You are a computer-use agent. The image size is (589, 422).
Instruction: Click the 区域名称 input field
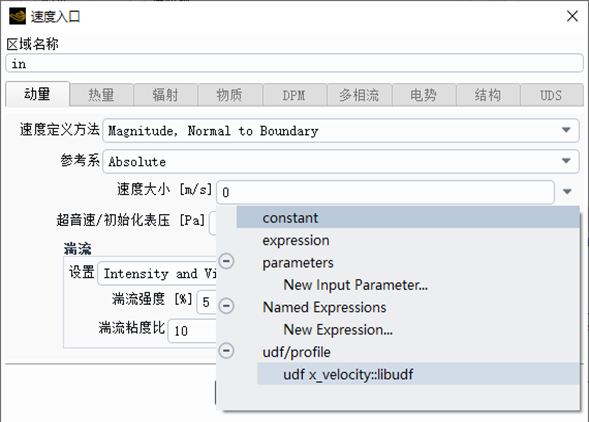click(x=294, y=63)
